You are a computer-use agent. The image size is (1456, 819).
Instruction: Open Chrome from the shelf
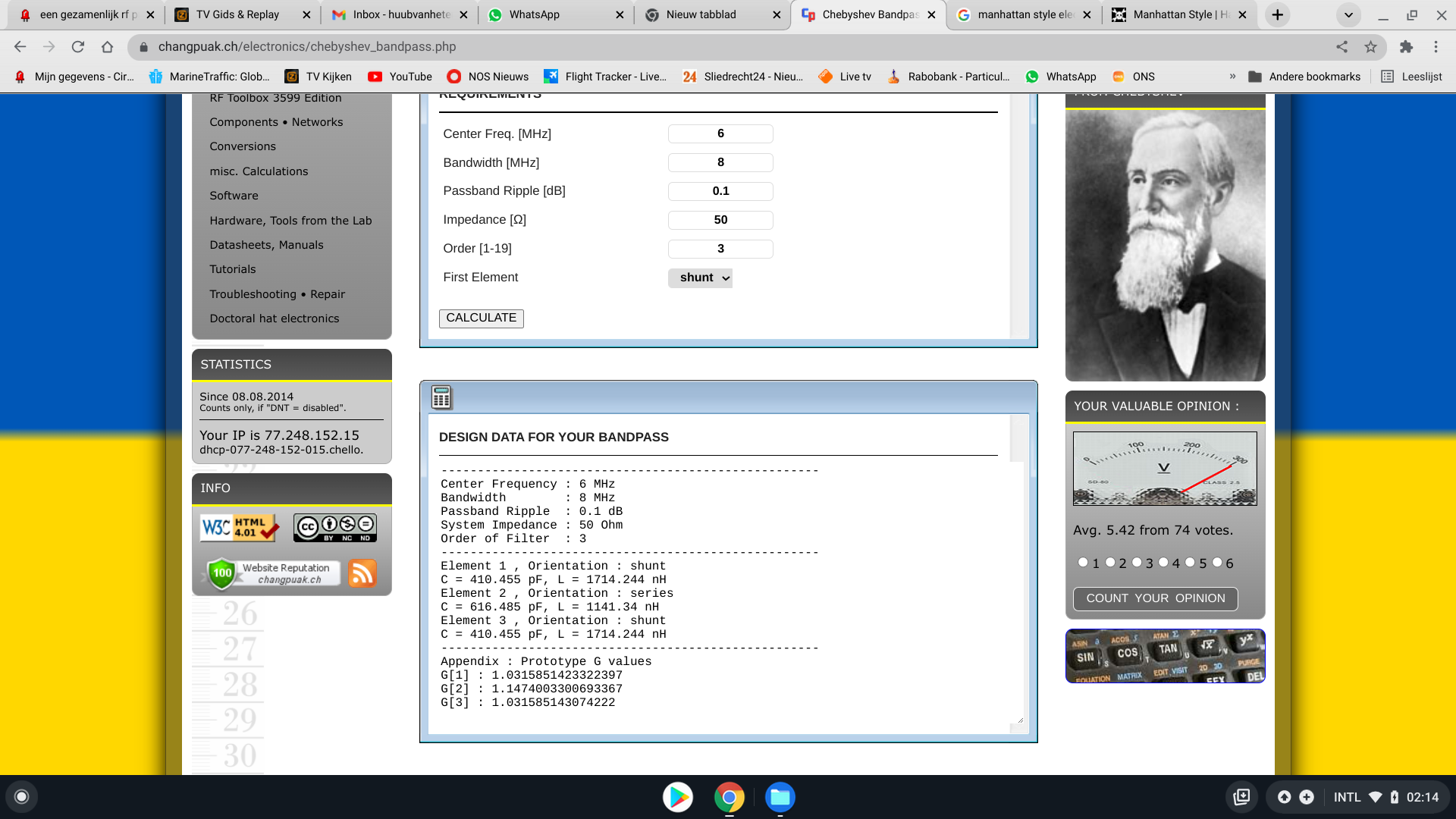point(729,797)
